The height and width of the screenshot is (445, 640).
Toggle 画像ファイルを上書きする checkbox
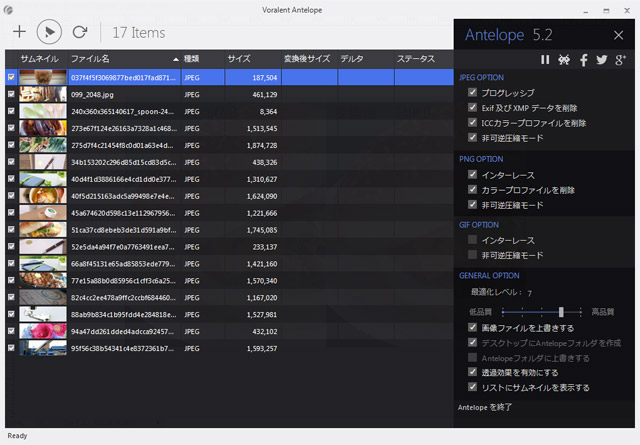pos(472,327)
